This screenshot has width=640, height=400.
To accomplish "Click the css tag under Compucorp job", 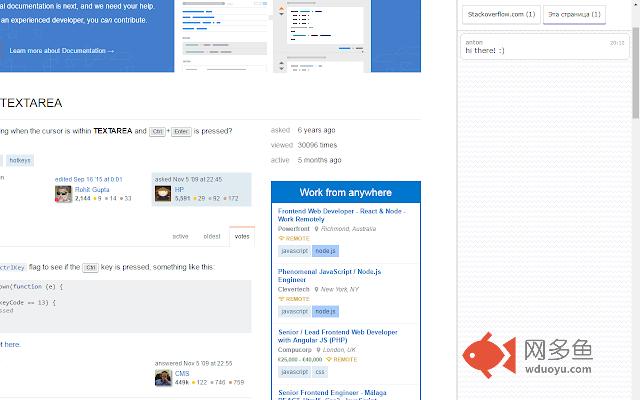I will [x=320, y=372].
